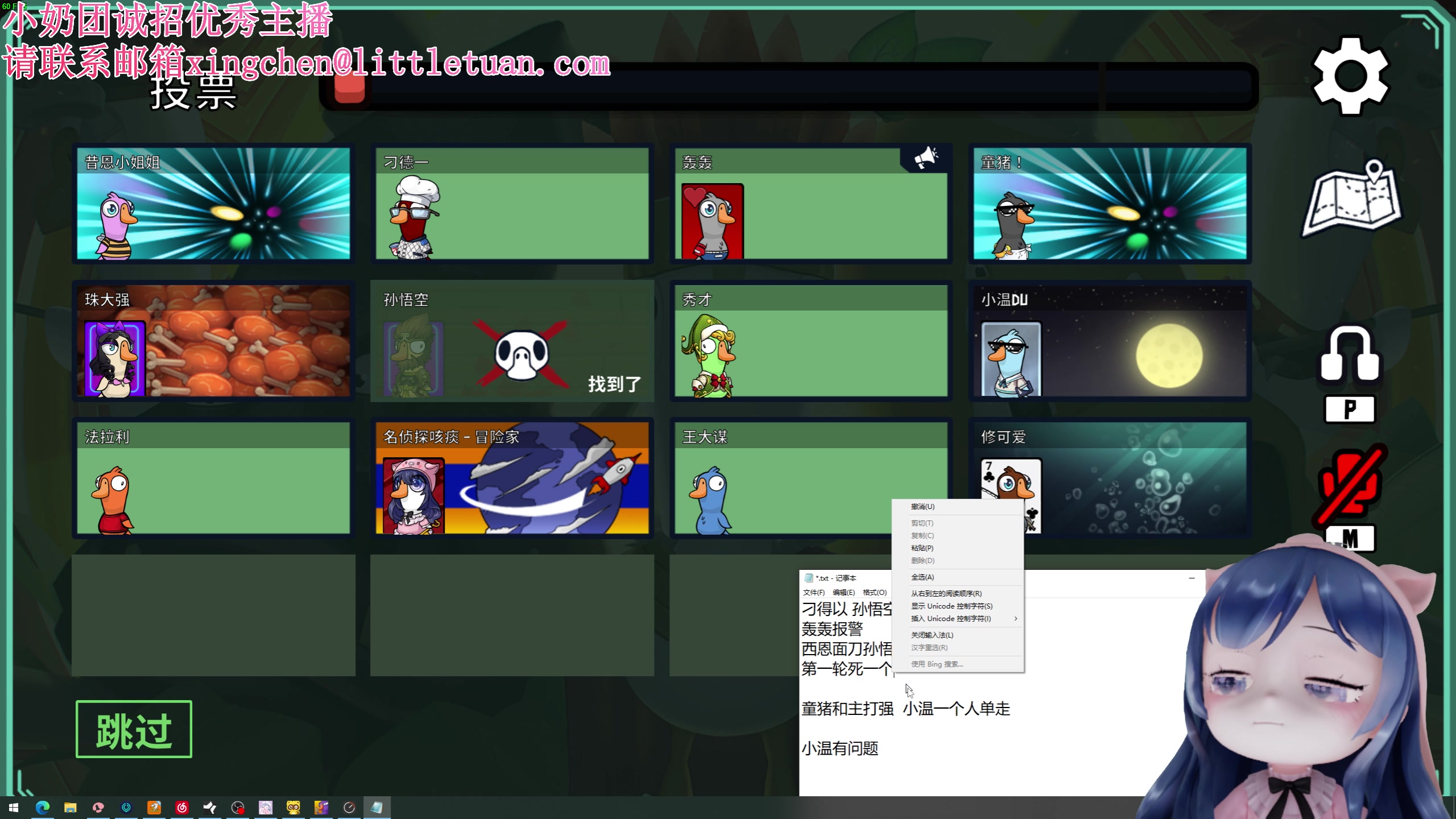1456x819 pixels.
Task: Open the 格式(O) Notepad menu
Action: tap(874, 593)
